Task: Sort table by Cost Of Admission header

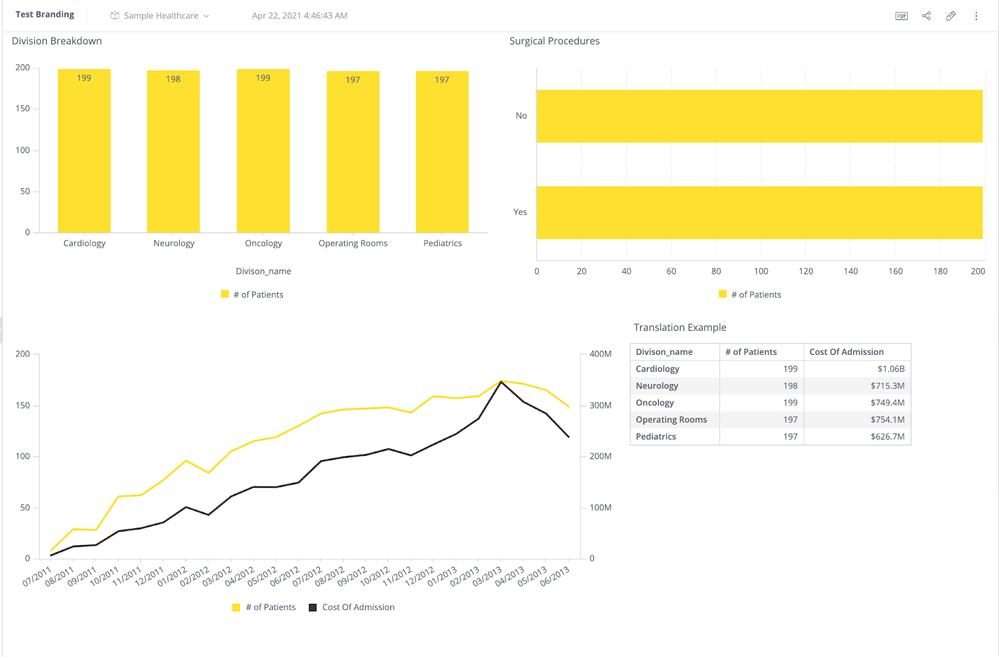Action: [x=846, y=352]
